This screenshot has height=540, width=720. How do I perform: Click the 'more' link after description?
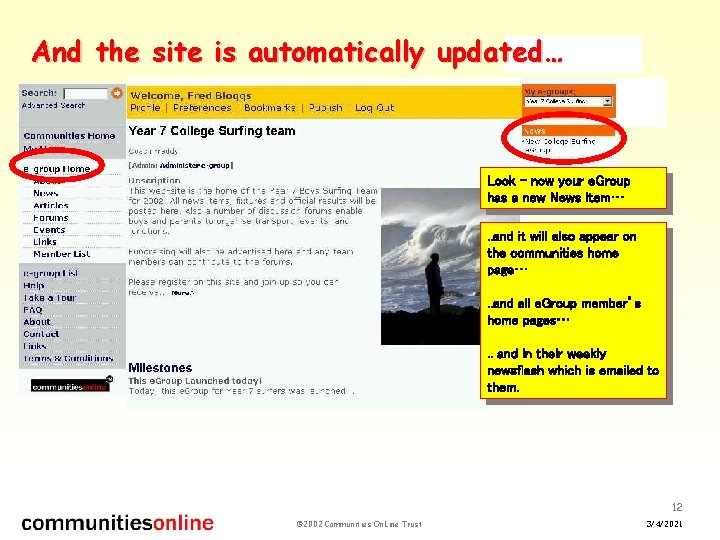[x=183, y=293]
